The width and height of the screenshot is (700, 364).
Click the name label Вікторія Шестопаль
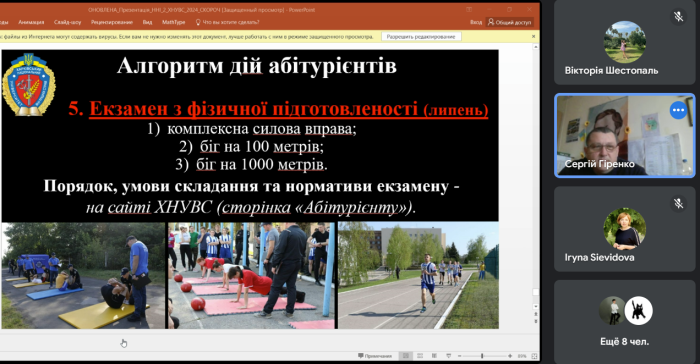click(611, 71)
